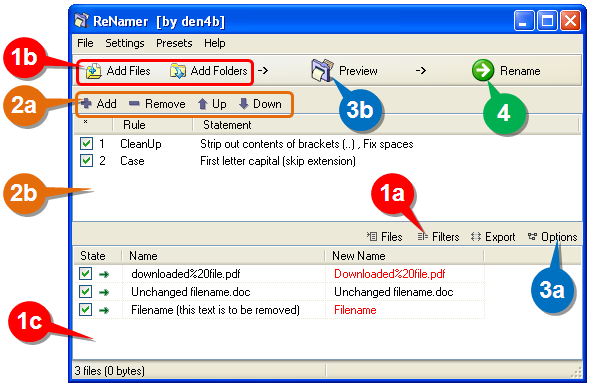Open the Help menu

(x=215, y=43)
